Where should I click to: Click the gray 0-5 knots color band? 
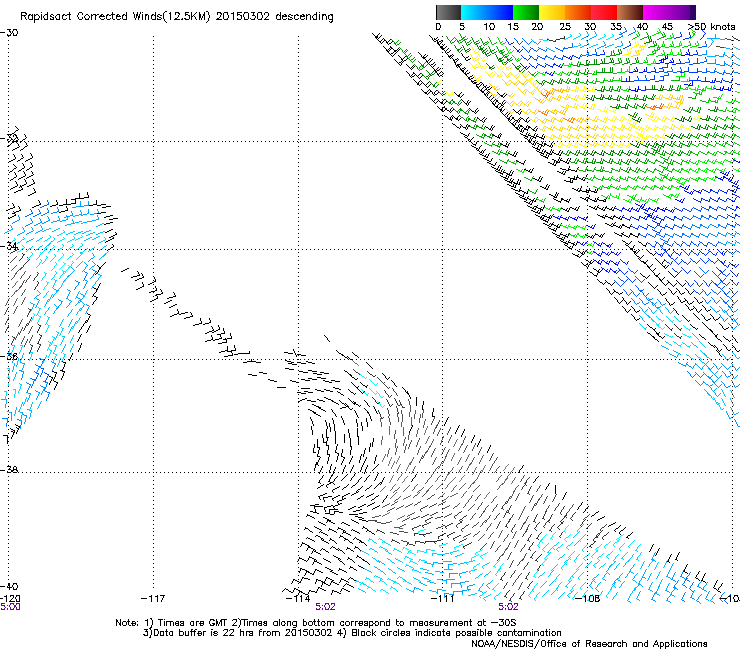pos(448,12)
